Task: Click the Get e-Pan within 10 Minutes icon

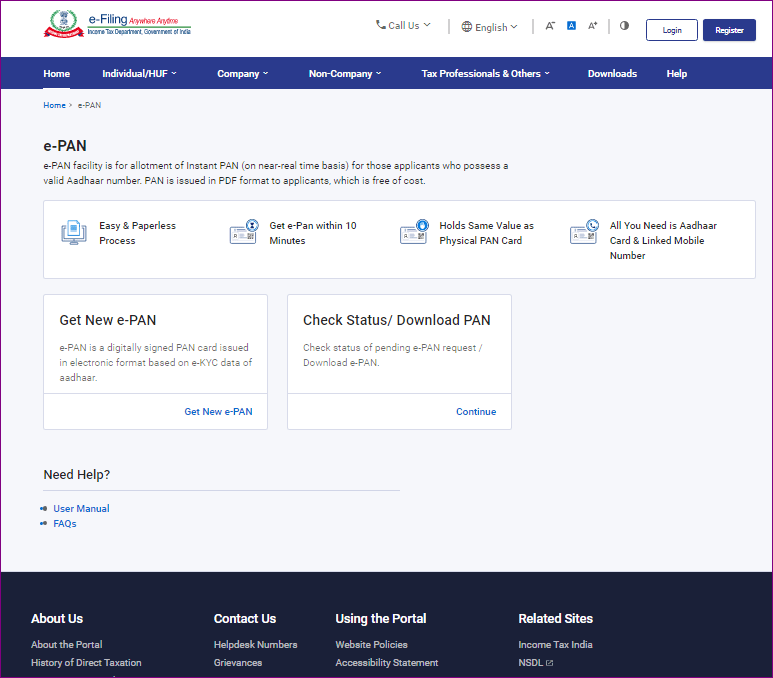Action: click(x=243, y=233)
